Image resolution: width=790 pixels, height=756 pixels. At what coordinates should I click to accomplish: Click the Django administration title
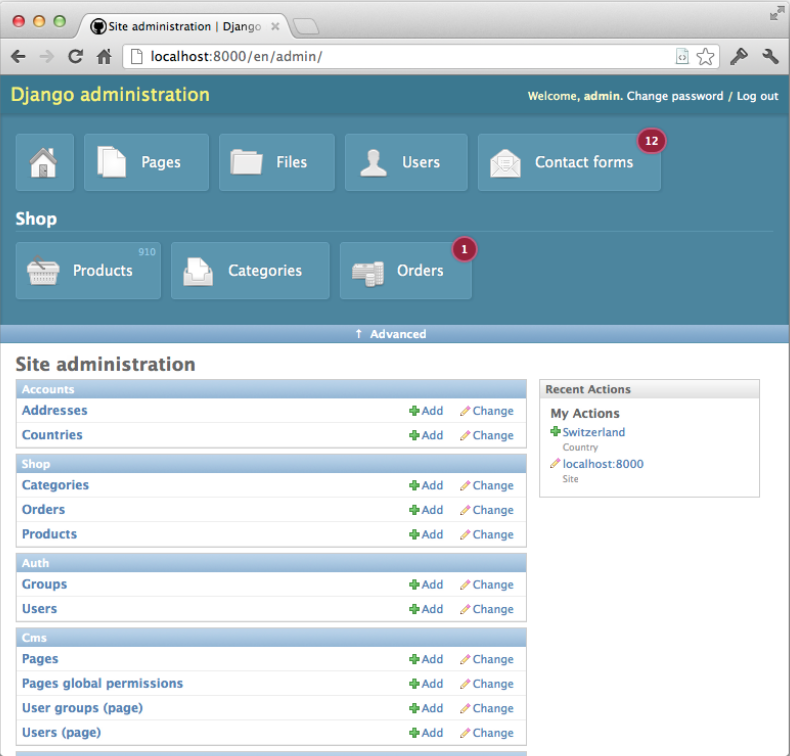click(110, 95)
